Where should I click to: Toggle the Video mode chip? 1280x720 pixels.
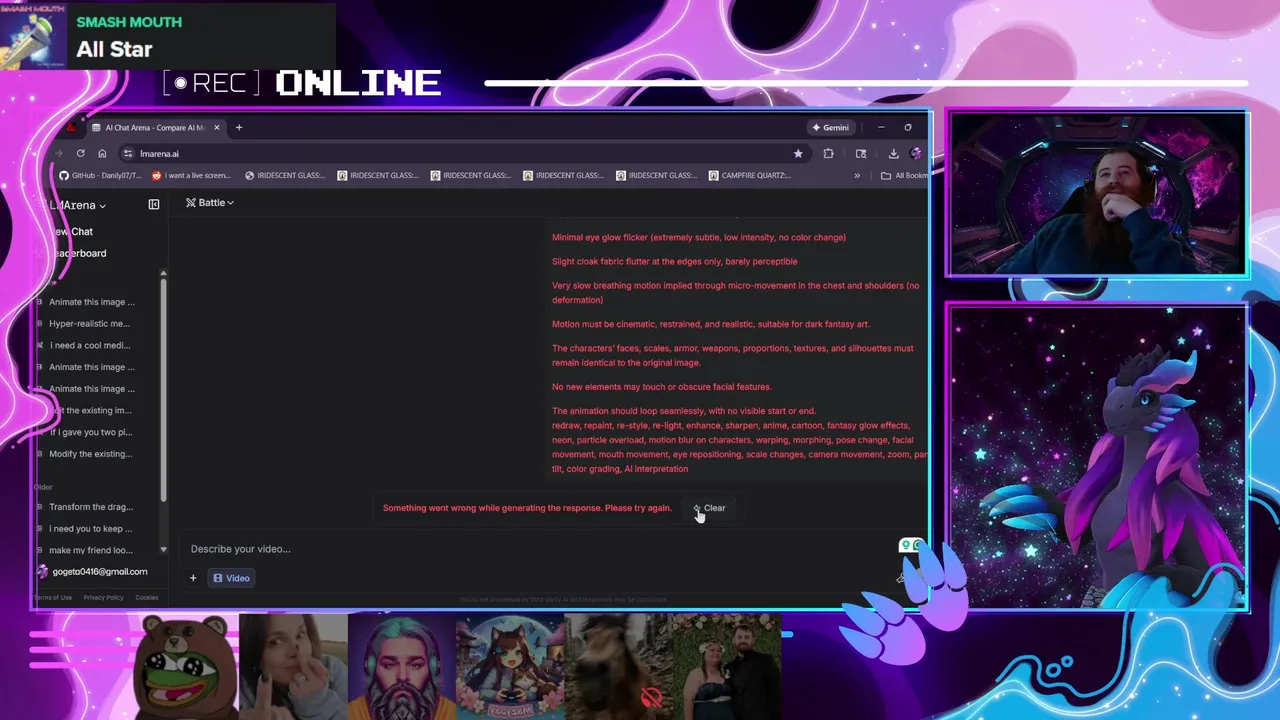click(x=231, y=578)
